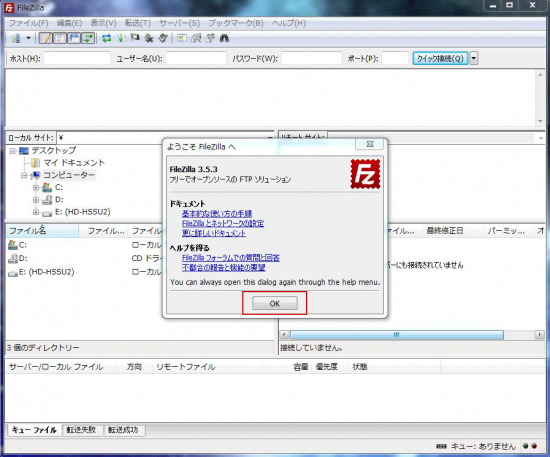Click the クイック接続(Q) button
550x457 pixels.
click(440, 58)
